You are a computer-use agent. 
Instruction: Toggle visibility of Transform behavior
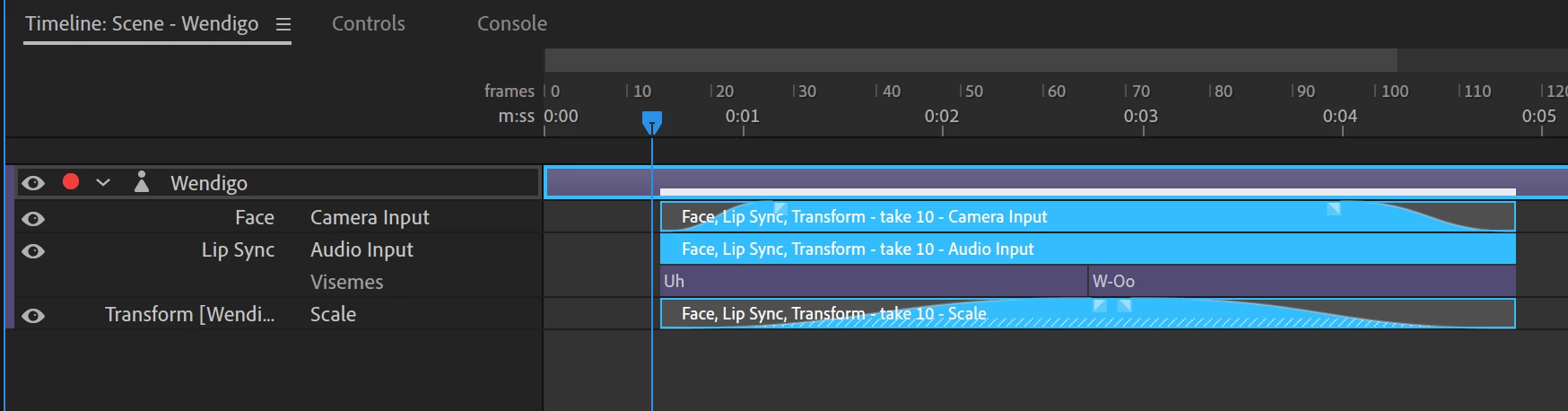pos(33,316)
